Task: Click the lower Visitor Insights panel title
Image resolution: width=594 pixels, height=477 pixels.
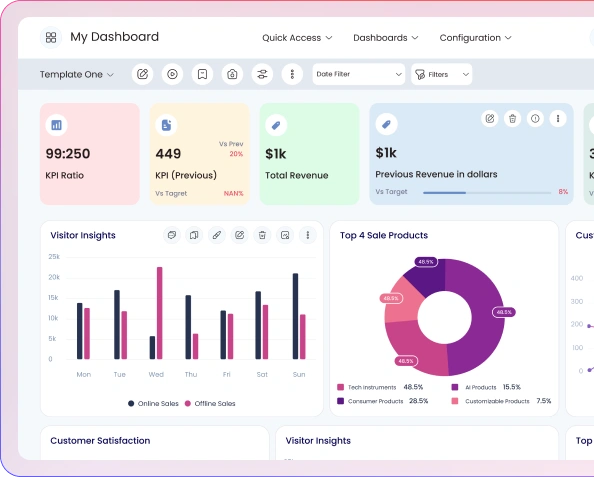Action: [318, 441]
